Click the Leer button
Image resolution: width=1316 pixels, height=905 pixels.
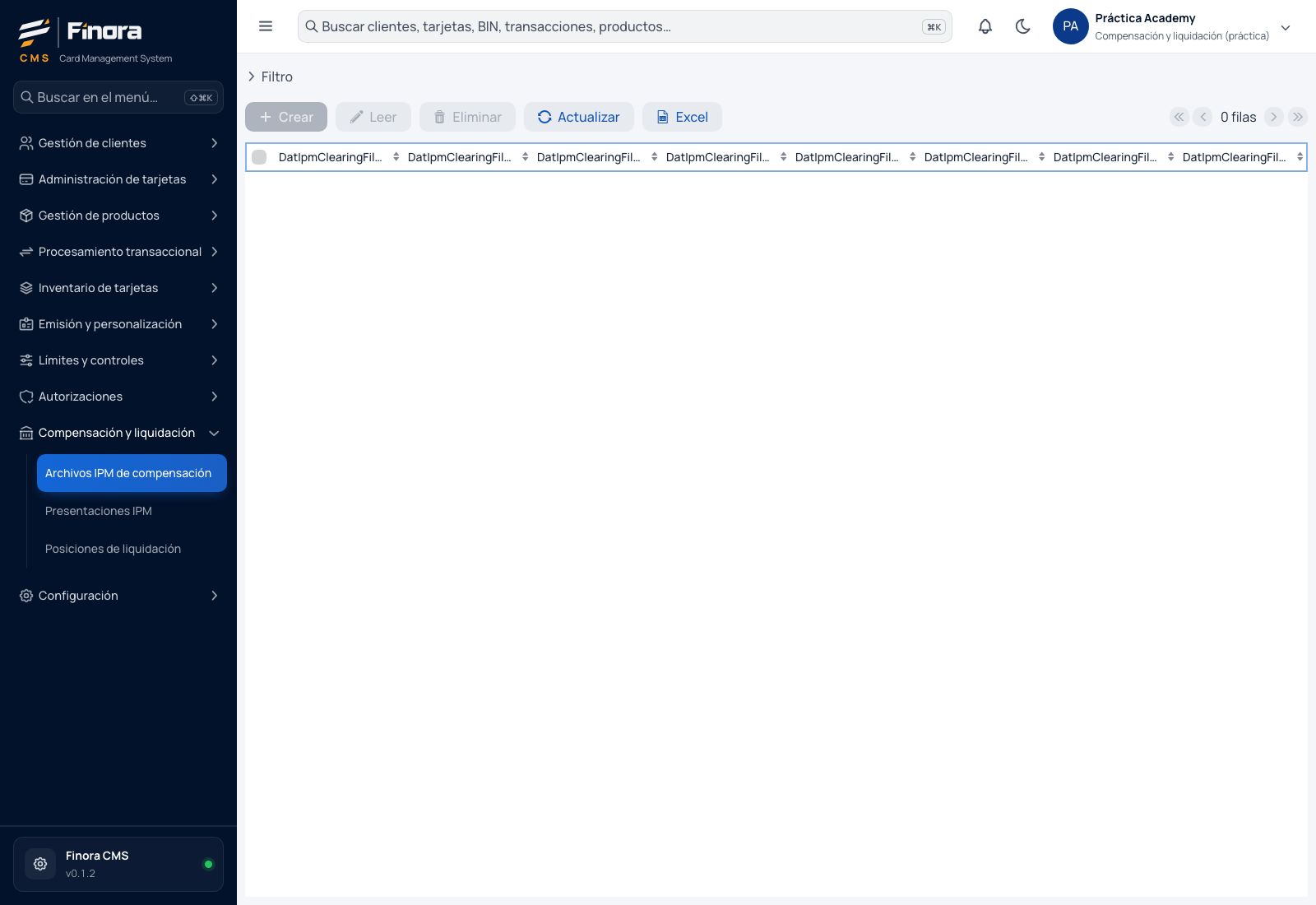(x=373, y=117)
